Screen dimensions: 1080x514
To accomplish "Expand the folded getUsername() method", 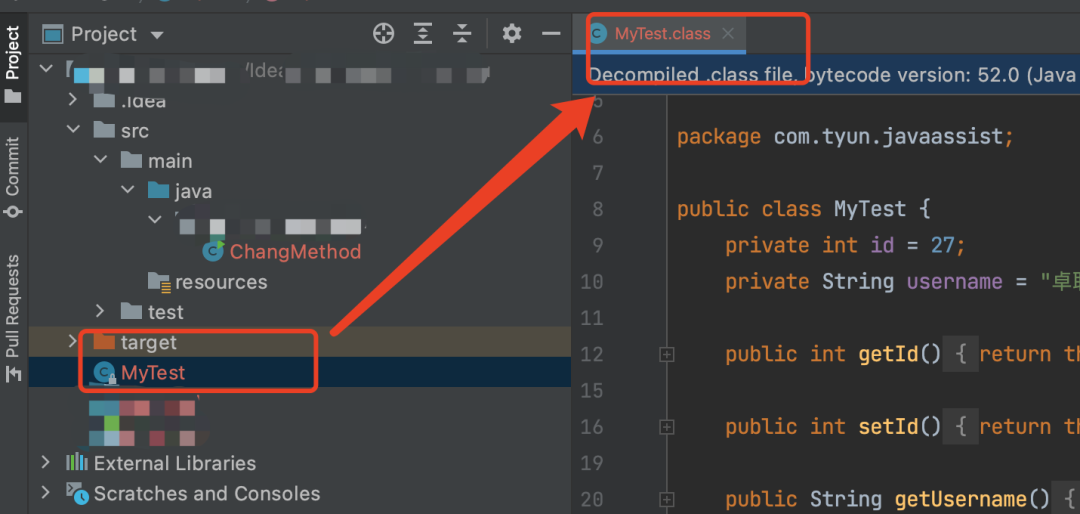I will click(666, 499).
